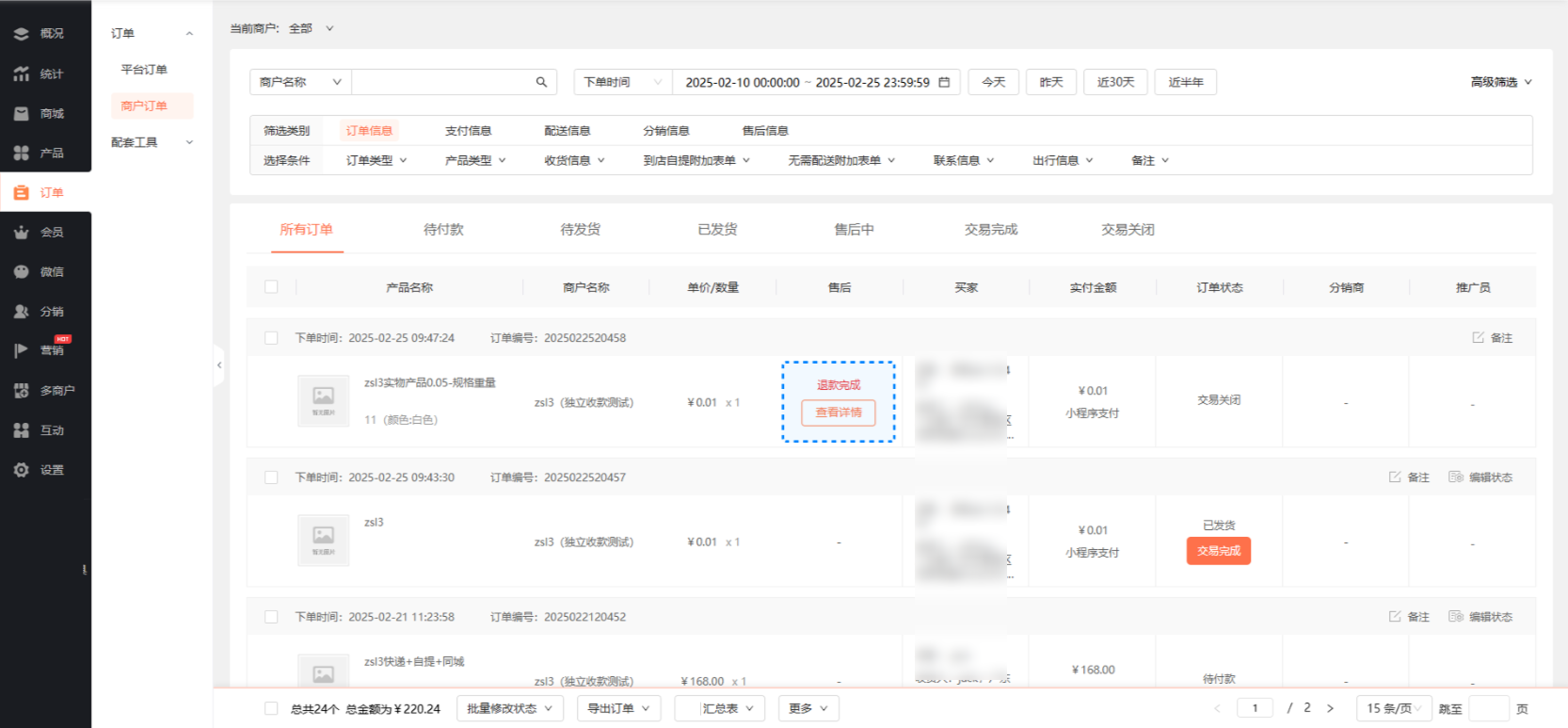Click the 备注 note icon on order 2025022520458
The height and width of the screenshot is (728, 1568).
tap(1478, 337)
